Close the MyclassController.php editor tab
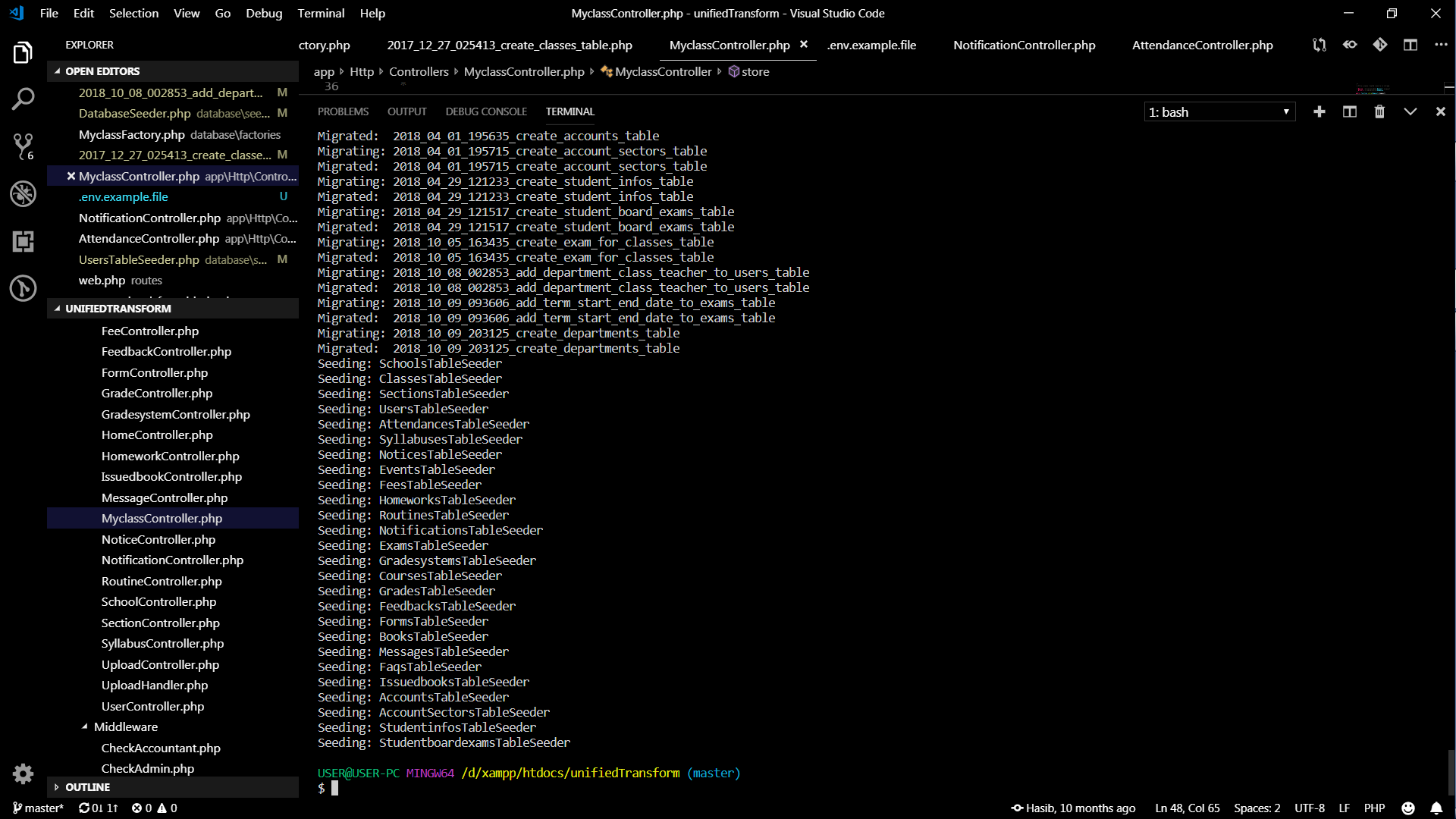The height and width of the screenshot is (819, 1456). [x=804, y=45]
